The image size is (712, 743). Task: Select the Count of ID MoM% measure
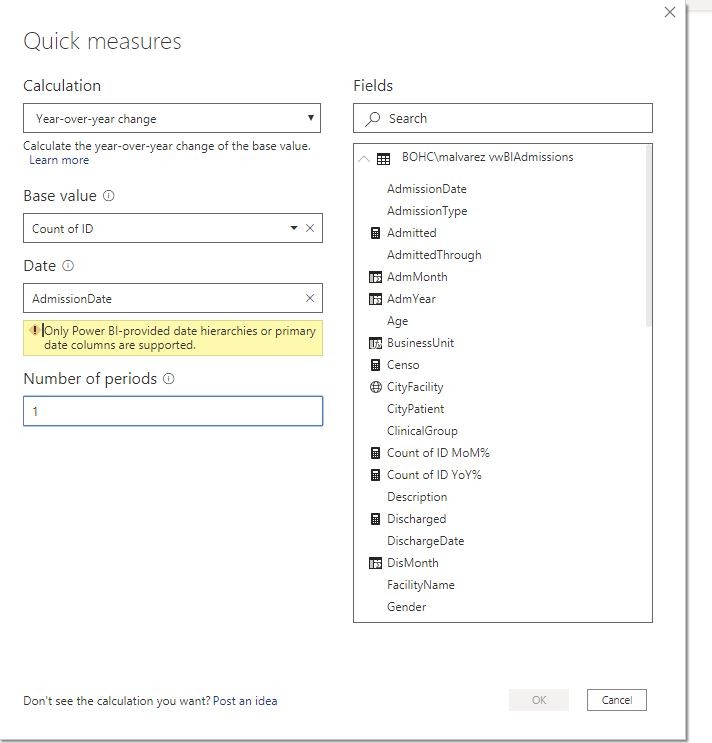438,453
